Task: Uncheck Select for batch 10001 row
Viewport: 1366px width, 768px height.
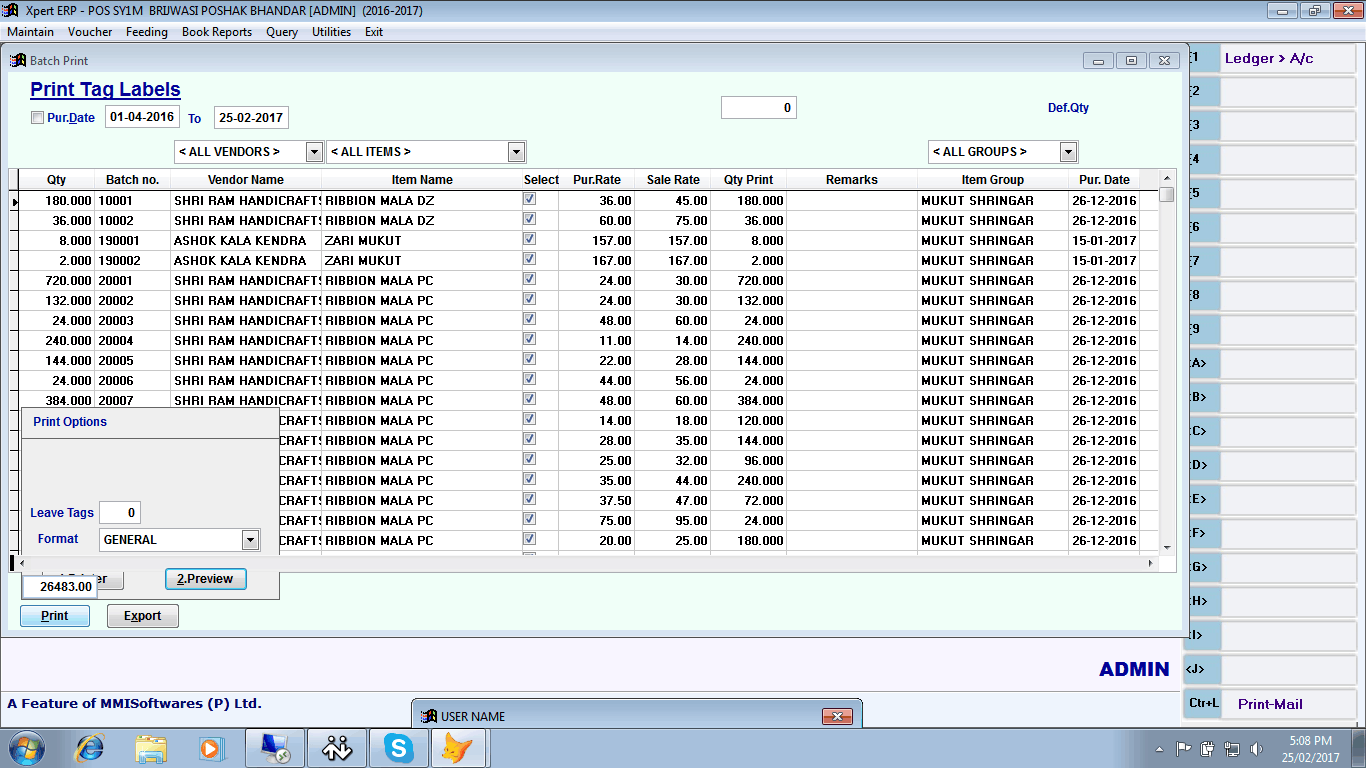Action: coord(530,199)
